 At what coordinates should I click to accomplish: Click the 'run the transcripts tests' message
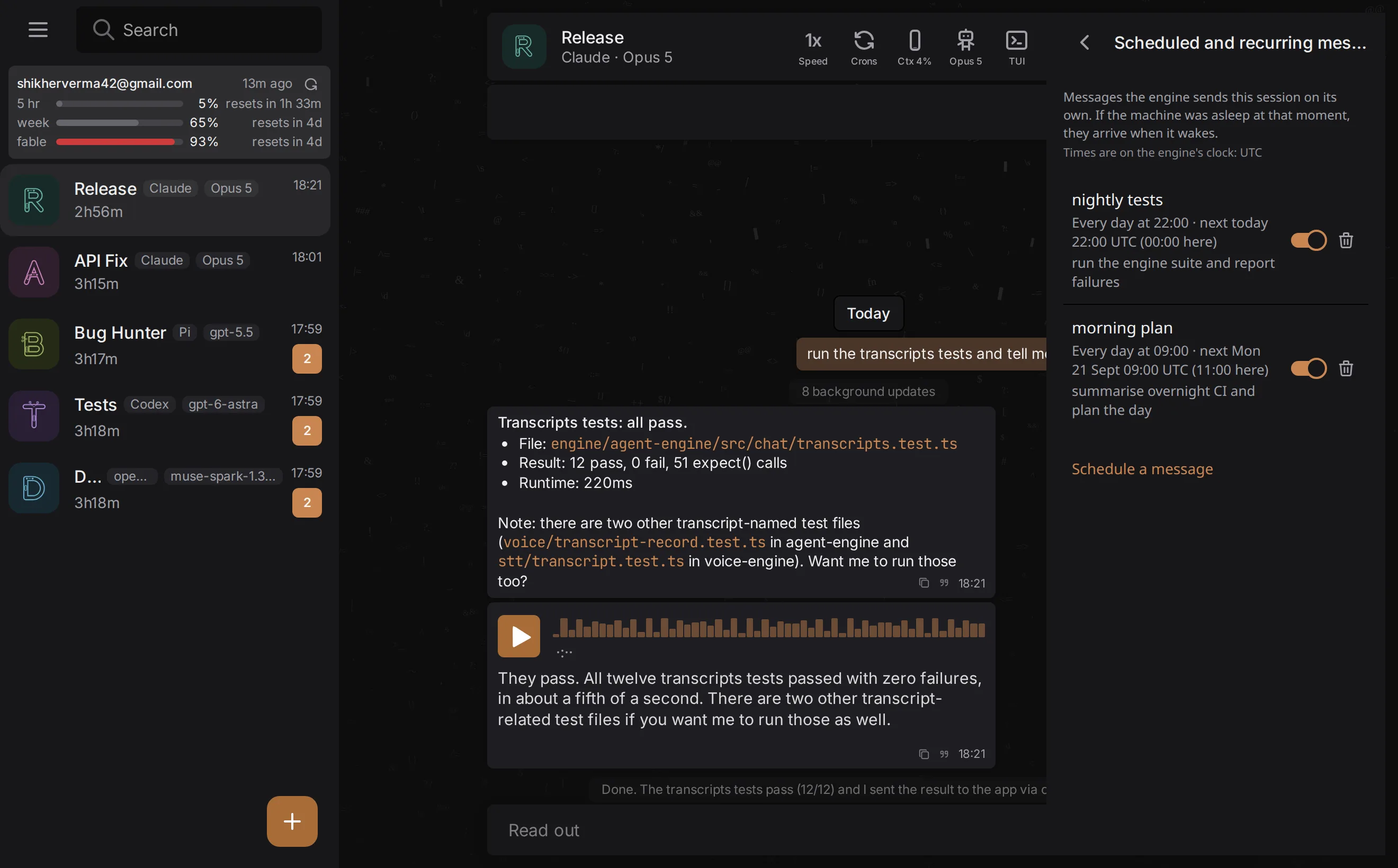[x=921, y=354]
